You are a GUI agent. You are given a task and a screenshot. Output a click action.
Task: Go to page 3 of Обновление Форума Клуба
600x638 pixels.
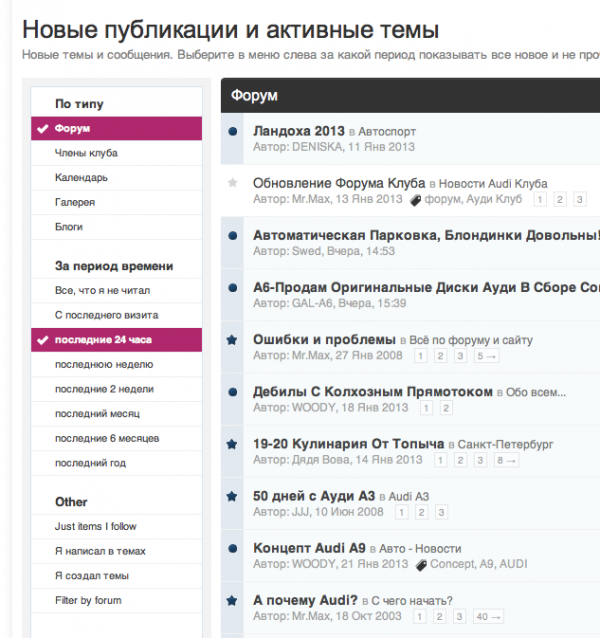click(x=580, y=199)
